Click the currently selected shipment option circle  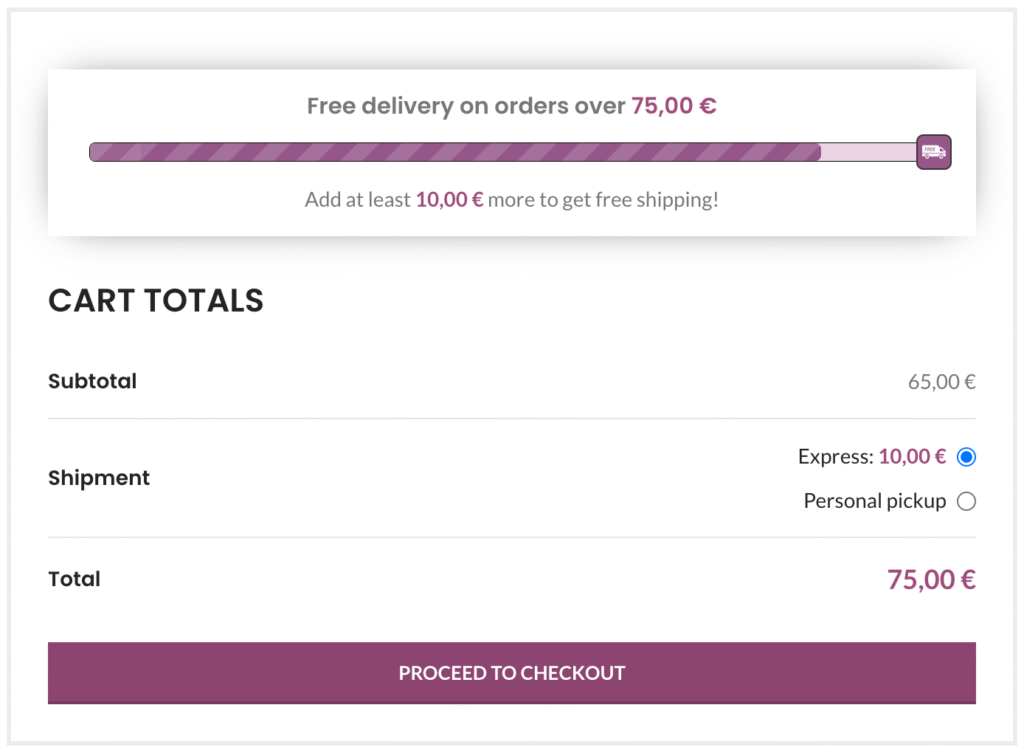point(966,457)
